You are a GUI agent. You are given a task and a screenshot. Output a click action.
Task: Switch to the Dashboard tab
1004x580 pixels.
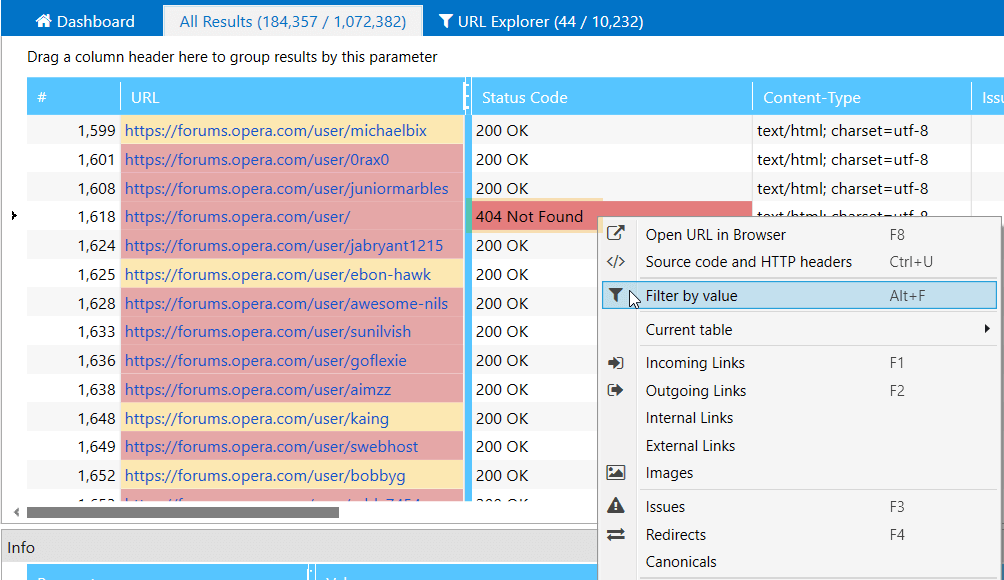pyautogui.click(x=85, y=21)
